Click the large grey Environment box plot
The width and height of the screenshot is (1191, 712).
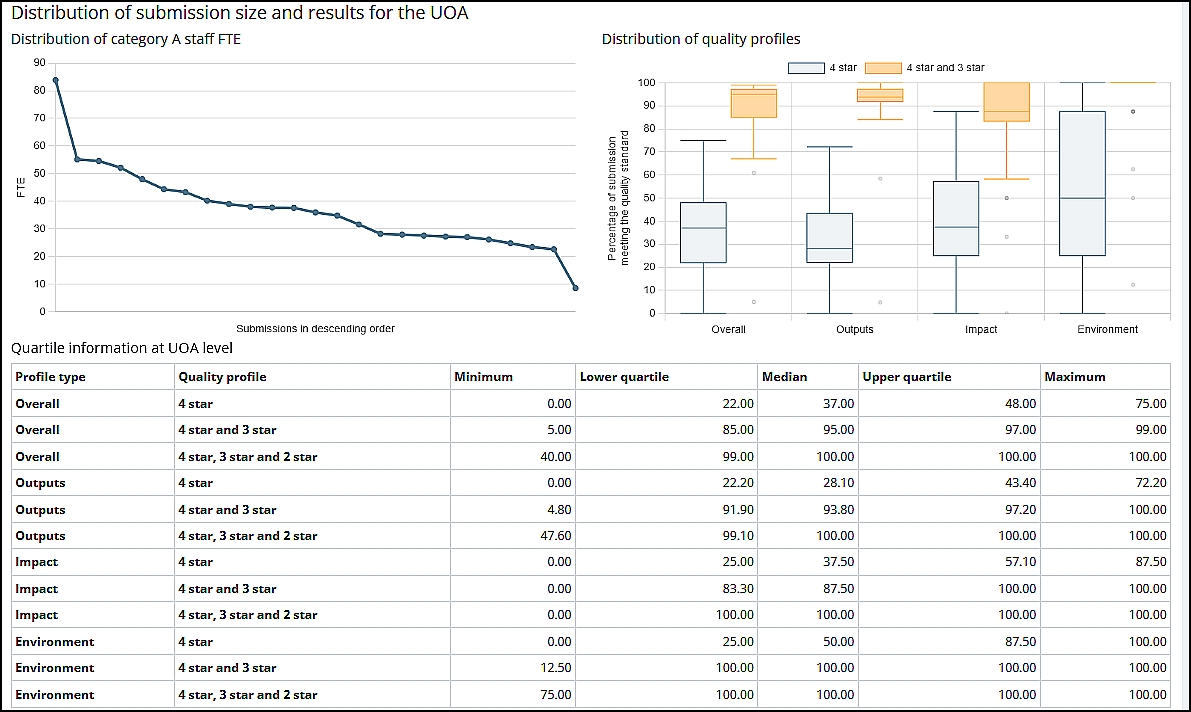pos(1082,183)
